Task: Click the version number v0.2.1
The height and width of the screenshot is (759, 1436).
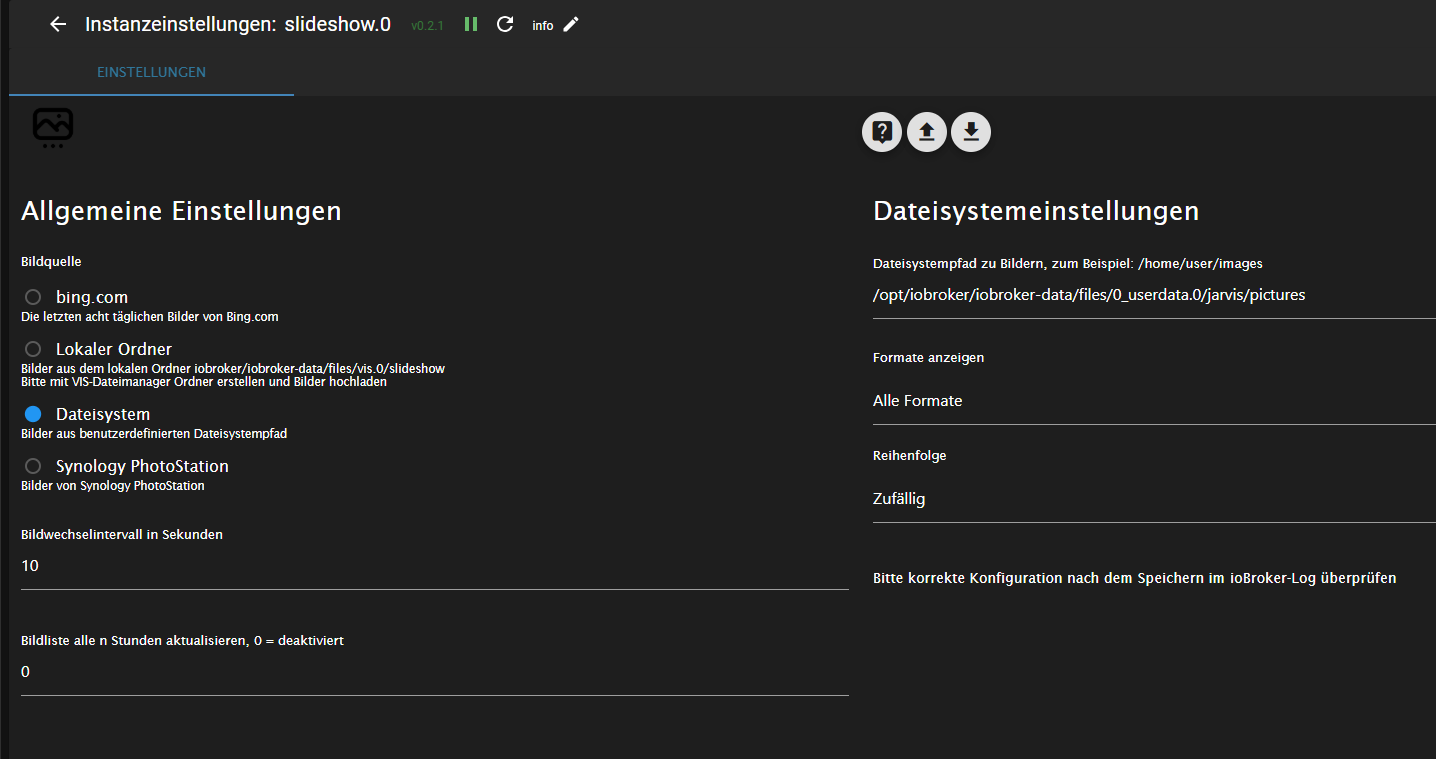Action: pos(427,26)
